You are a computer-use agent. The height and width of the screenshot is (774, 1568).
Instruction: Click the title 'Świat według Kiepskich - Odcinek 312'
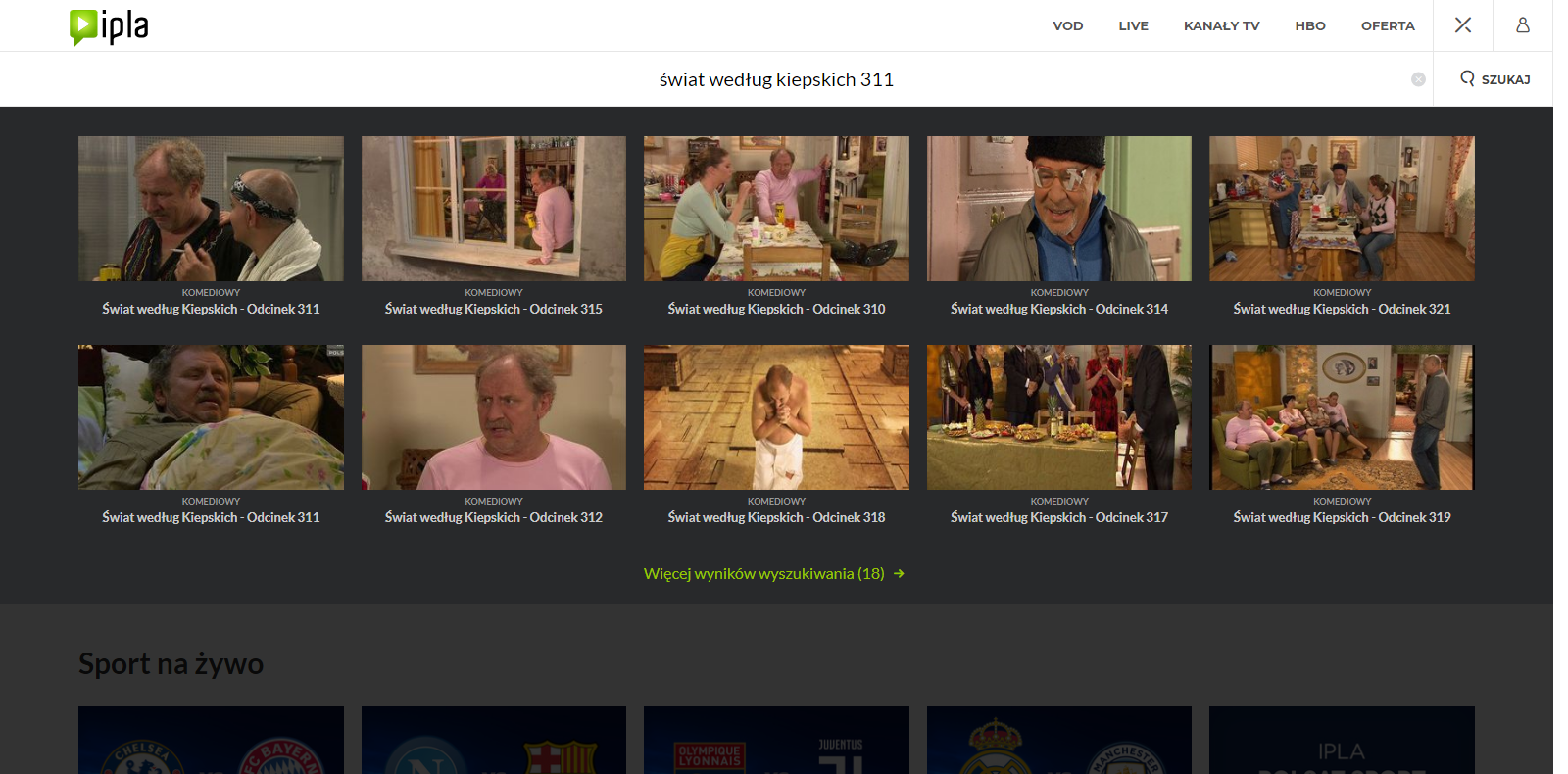pos(494,517)
